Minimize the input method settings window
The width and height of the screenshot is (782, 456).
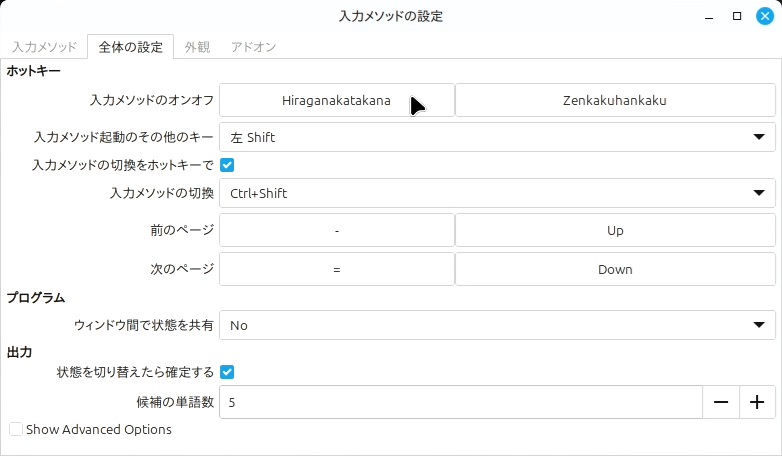coord(708,16)
